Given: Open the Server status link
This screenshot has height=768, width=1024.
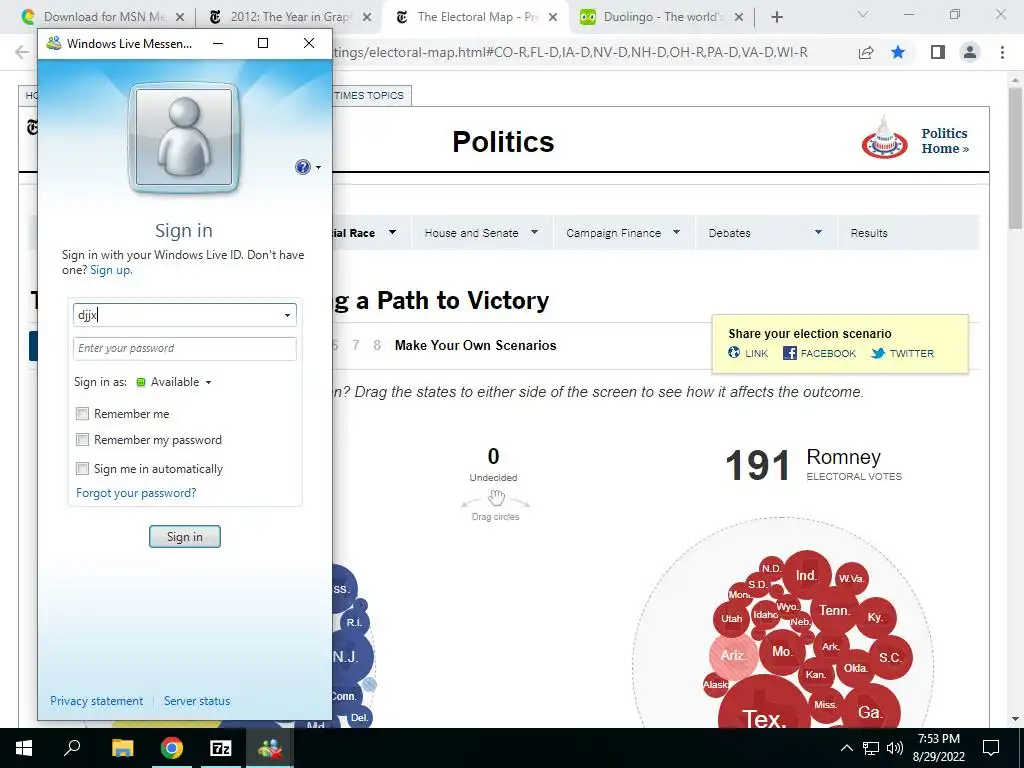Looking at the screenshot, I should tap(197, 701).
